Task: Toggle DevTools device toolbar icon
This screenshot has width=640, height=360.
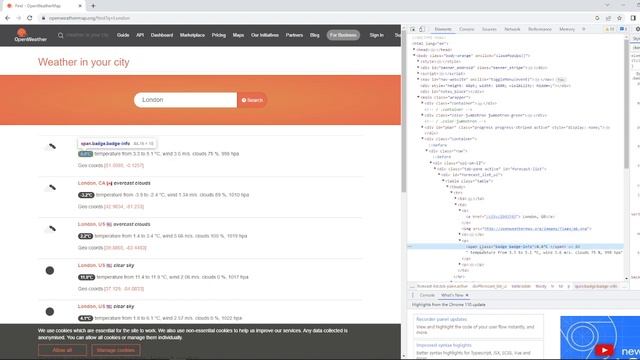Action: click(422, 29)
